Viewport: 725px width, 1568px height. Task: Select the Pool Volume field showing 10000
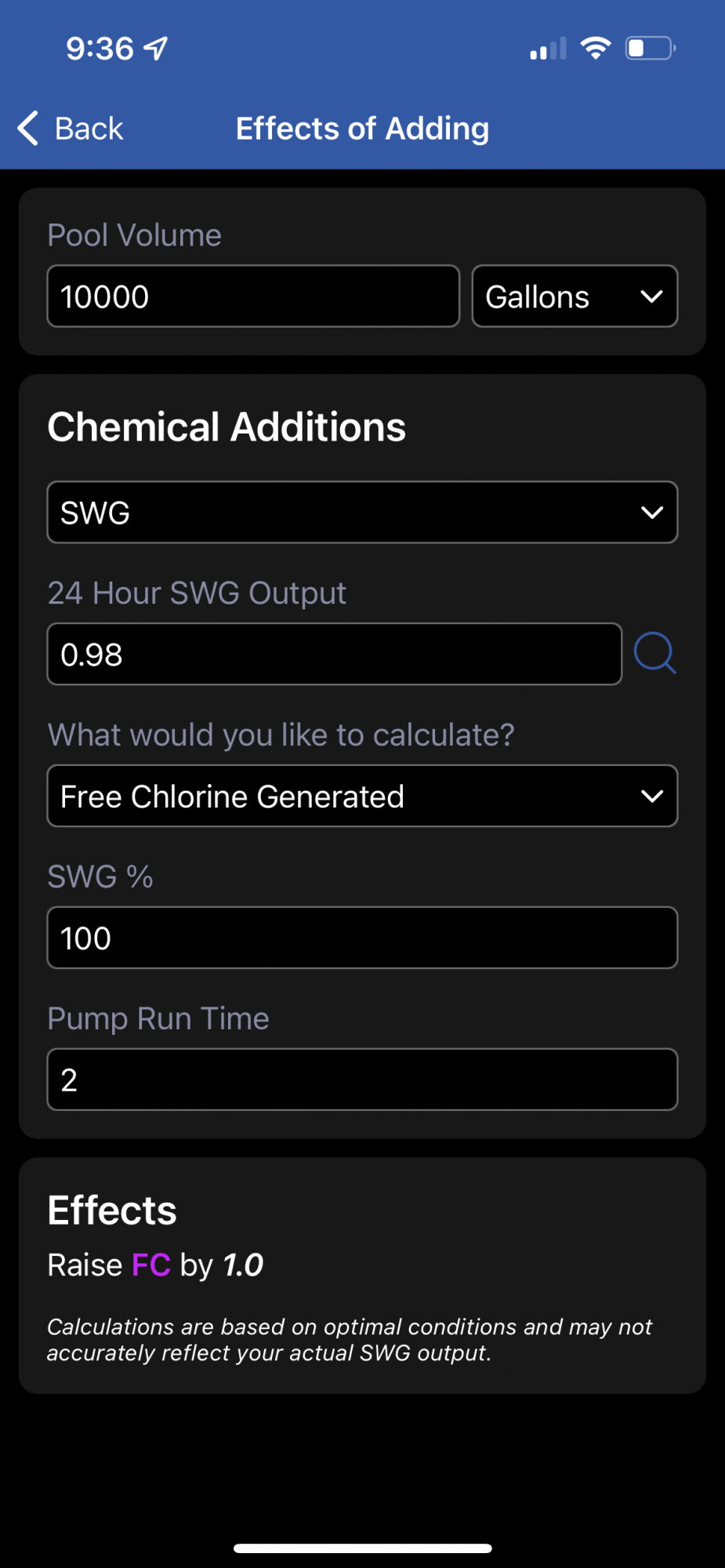[253, 296]
